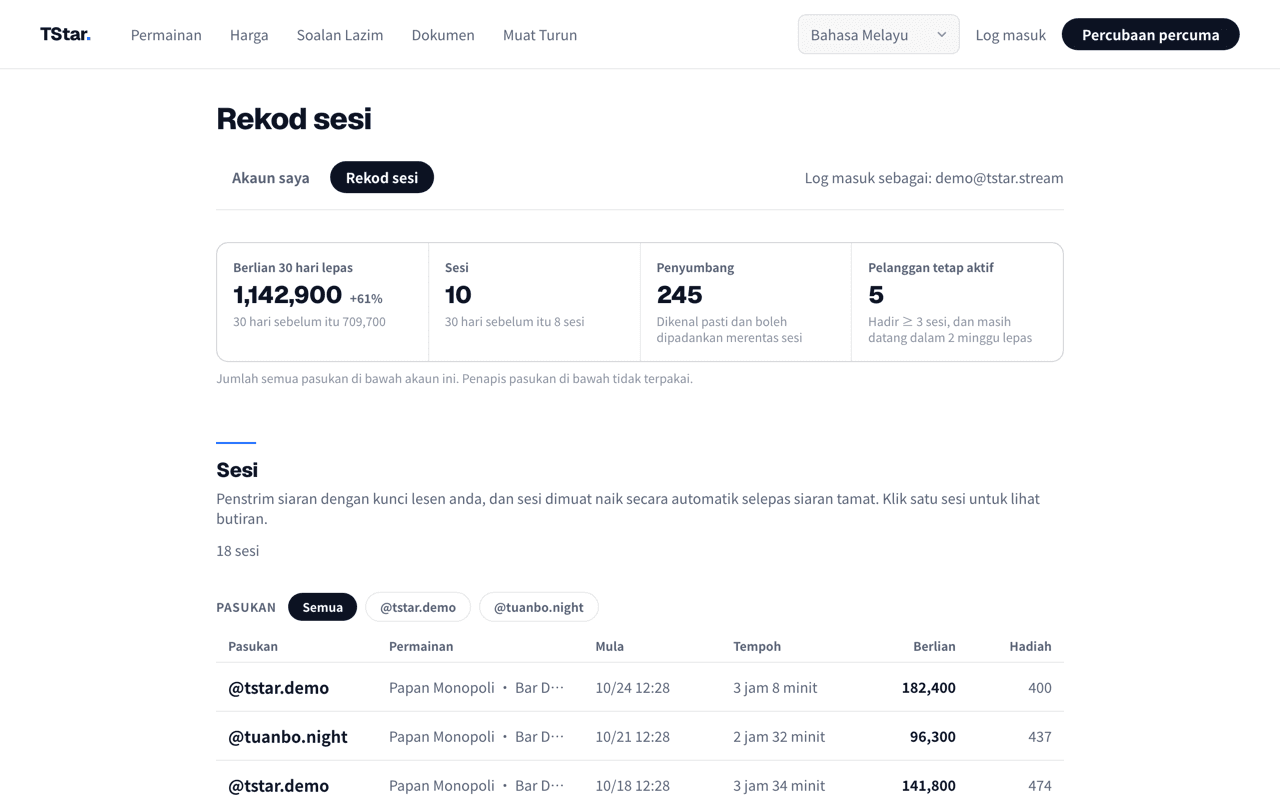Go to the Harga page

coord(249,35)
